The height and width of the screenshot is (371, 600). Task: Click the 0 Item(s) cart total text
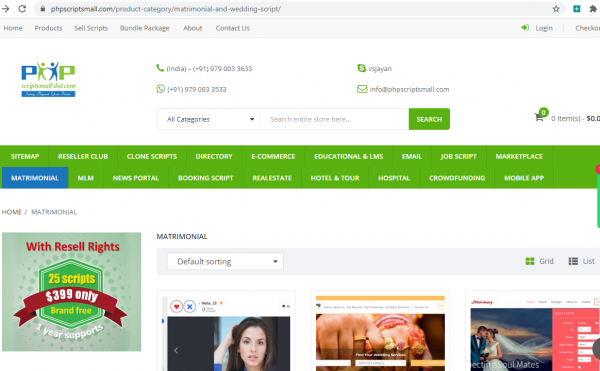(x=575, y=119)
